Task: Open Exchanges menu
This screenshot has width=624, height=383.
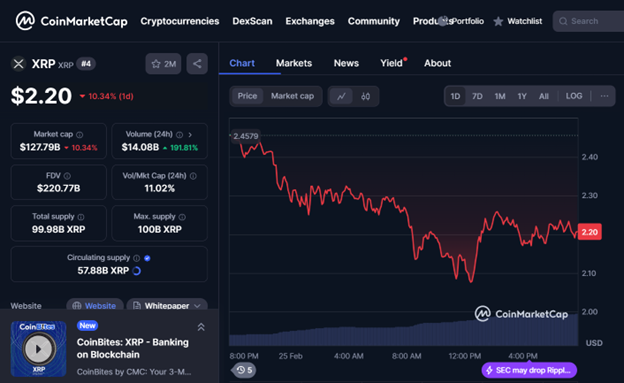Action: [310, 21]
